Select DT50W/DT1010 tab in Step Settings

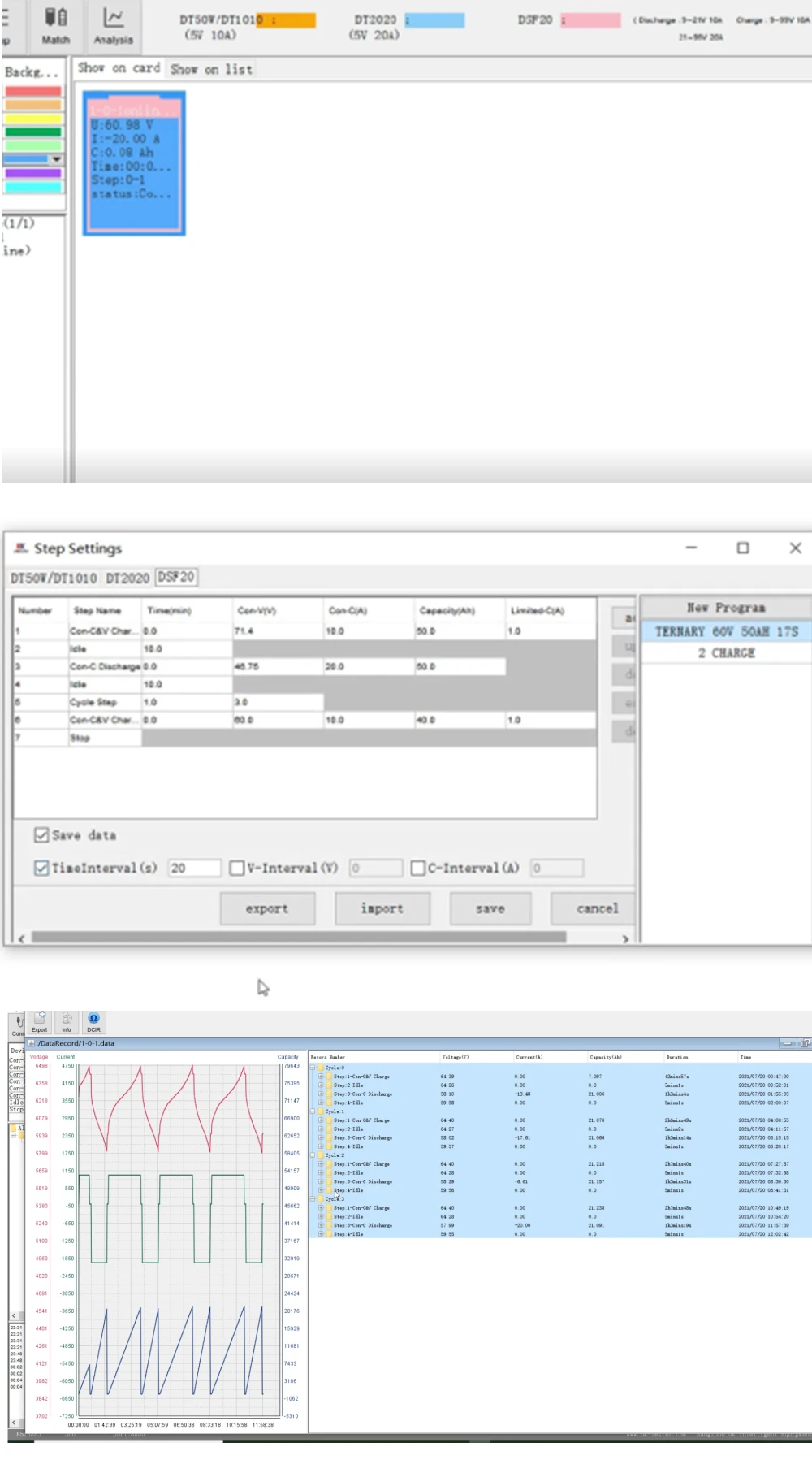(x=54, y=578)
